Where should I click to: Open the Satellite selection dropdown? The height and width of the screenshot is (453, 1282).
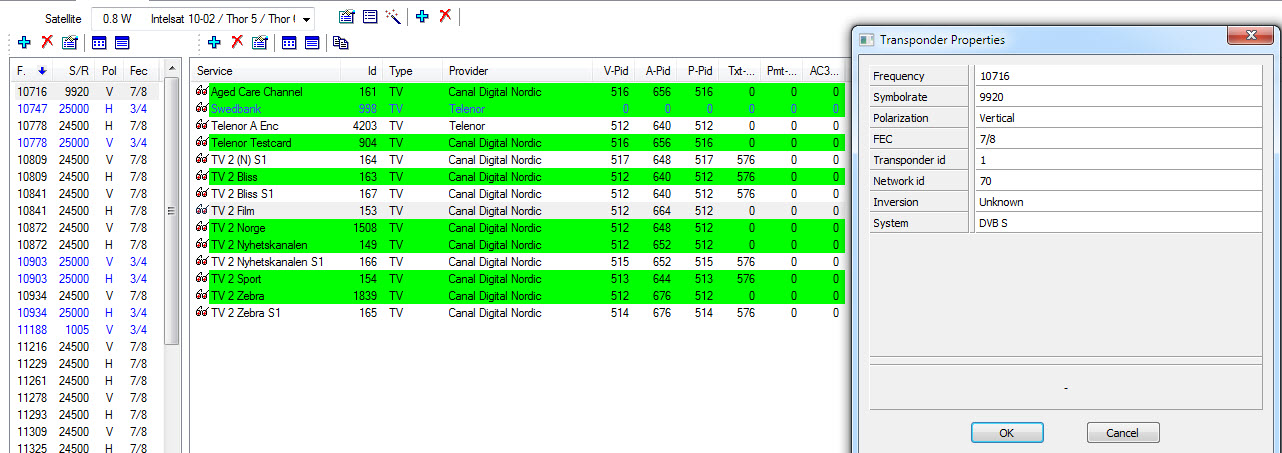[203, 18]
